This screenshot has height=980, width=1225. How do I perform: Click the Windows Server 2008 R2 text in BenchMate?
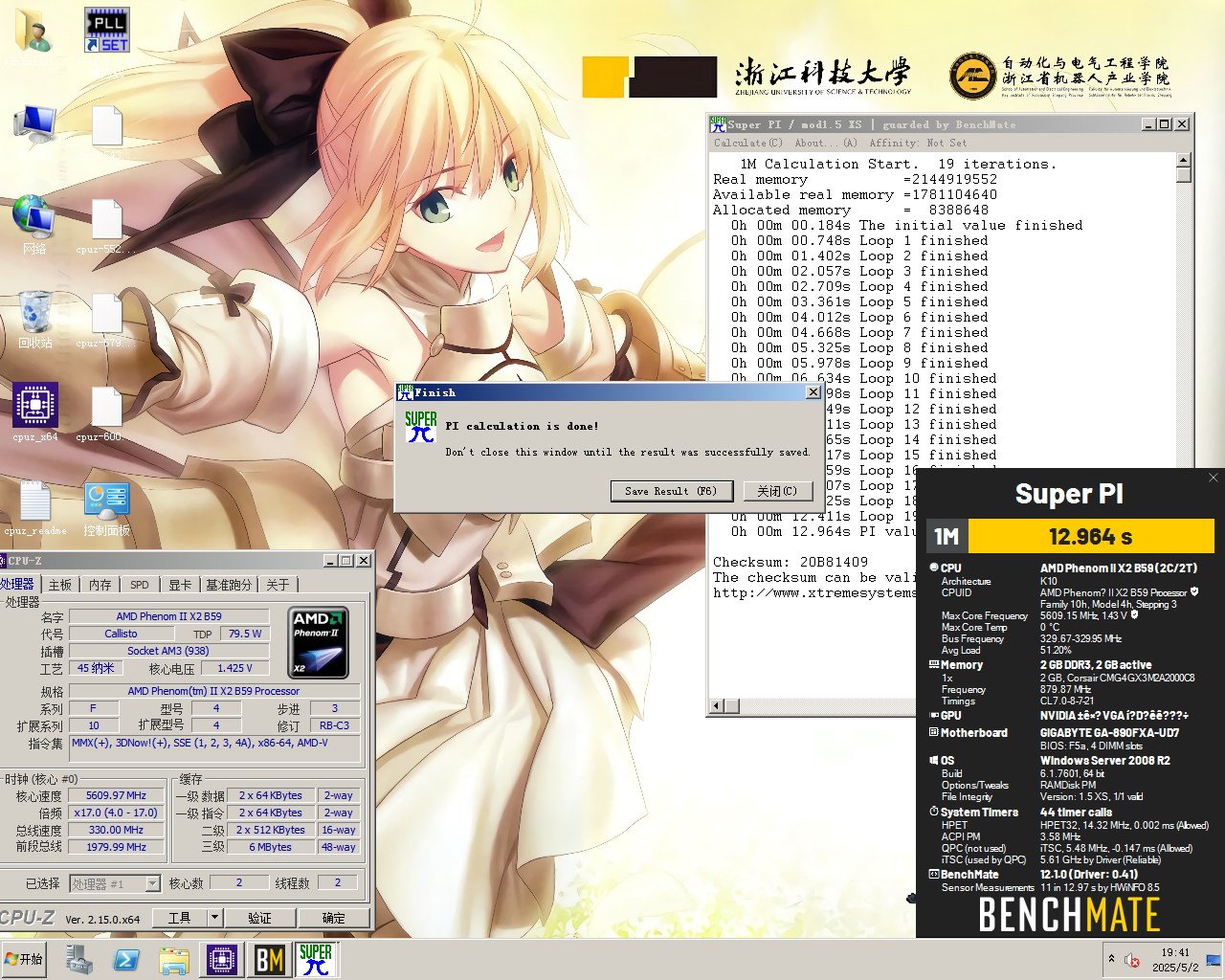coord(1105,761)
